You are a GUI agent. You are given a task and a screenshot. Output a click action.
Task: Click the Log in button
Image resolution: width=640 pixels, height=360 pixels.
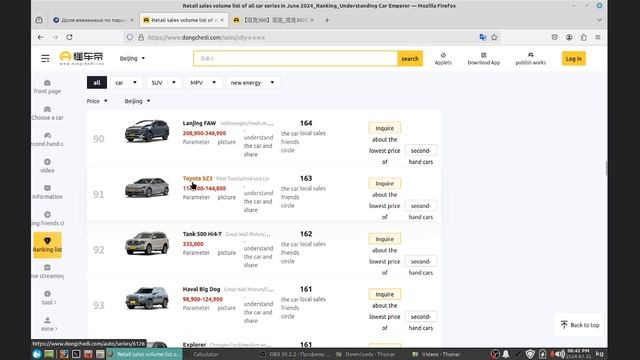(574, 58)
